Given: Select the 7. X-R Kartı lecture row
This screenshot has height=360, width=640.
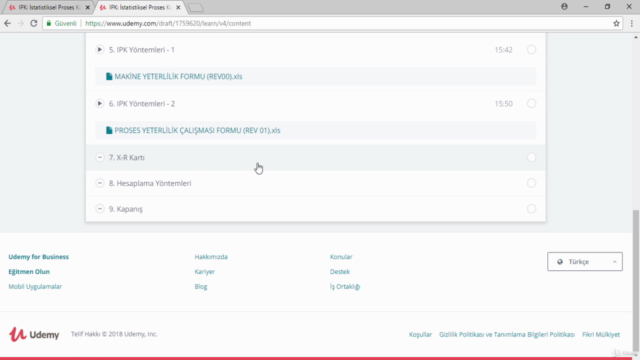Looking at the screenshot, I should [316, 157].
